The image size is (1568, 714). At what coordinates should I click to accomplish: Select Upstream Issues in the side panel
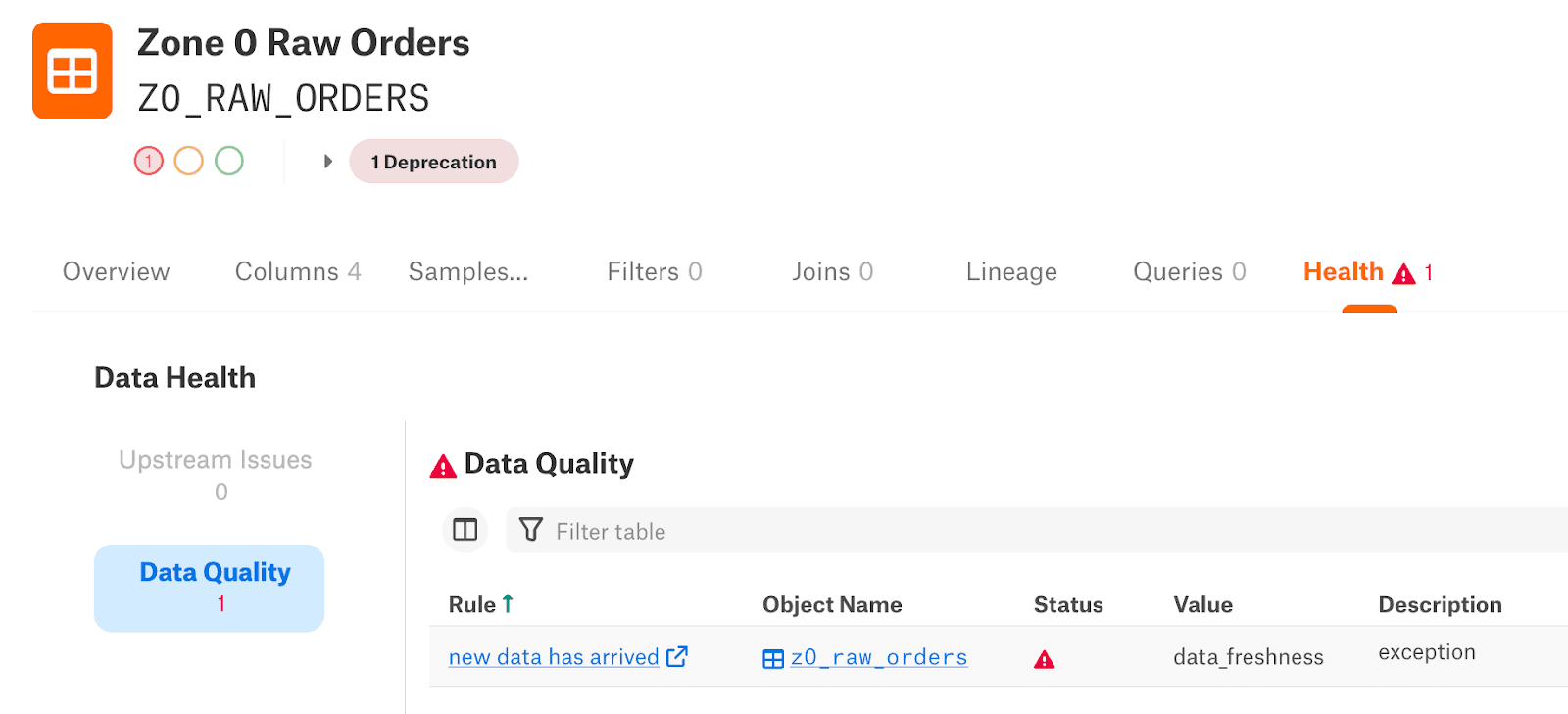click(216, 474)
